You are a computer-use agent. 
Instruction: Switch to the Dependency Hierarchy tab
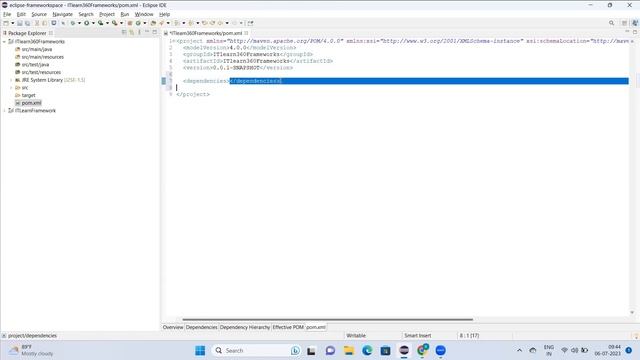pos(245,327)
